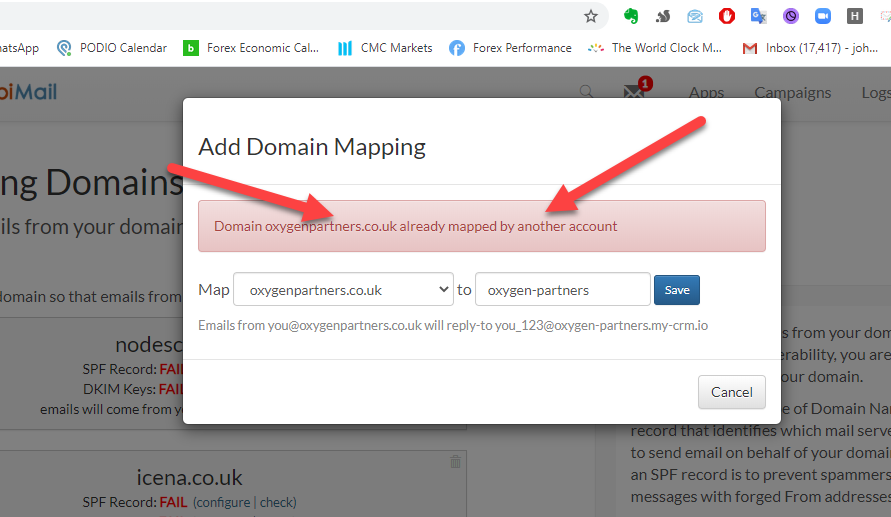Delete icena.co.uk domain with trash icon
The image size is (891, 517).
click(455, 461)
